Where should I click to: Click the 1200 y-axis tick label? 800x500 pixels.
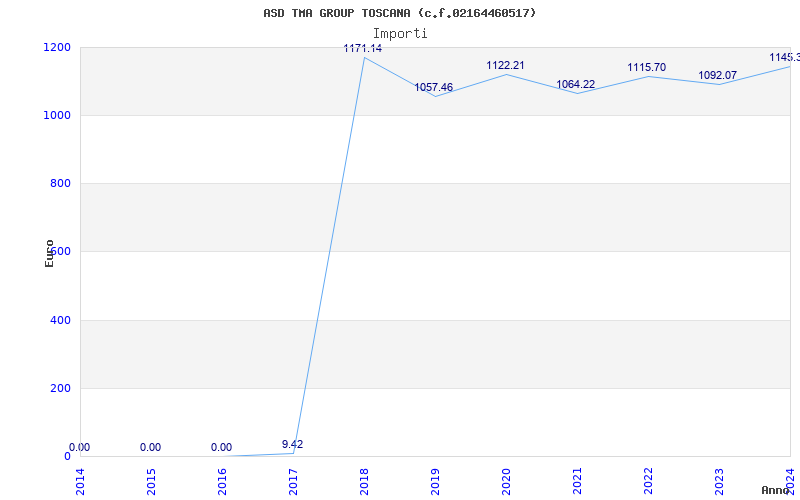click(x=58, y=47)
